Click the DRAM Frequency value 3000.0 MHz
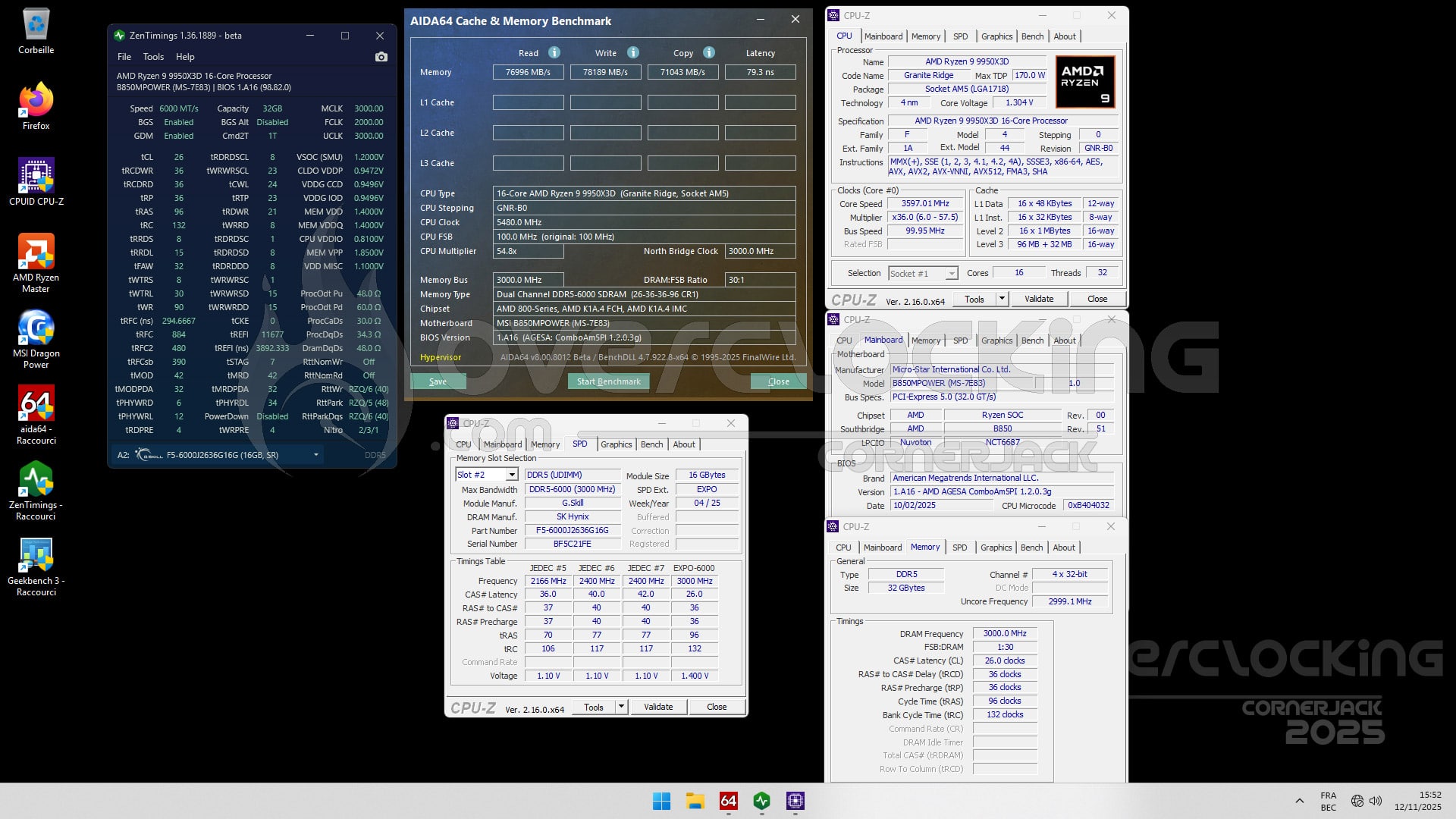The height and width of the screenshot is (819, 1456). pos(1005,633)
